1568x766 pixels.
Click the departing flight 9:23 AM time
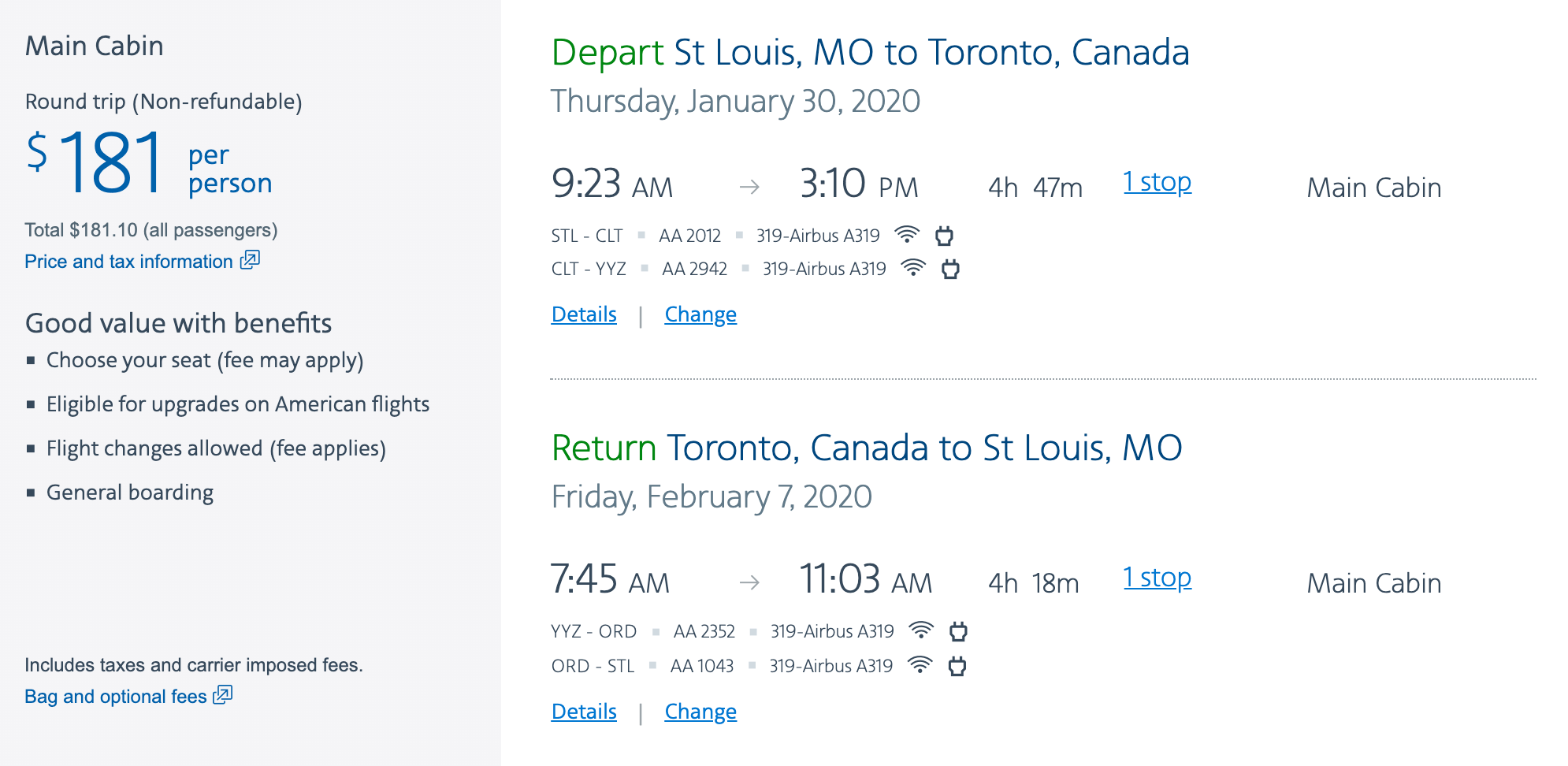[611, 184]
